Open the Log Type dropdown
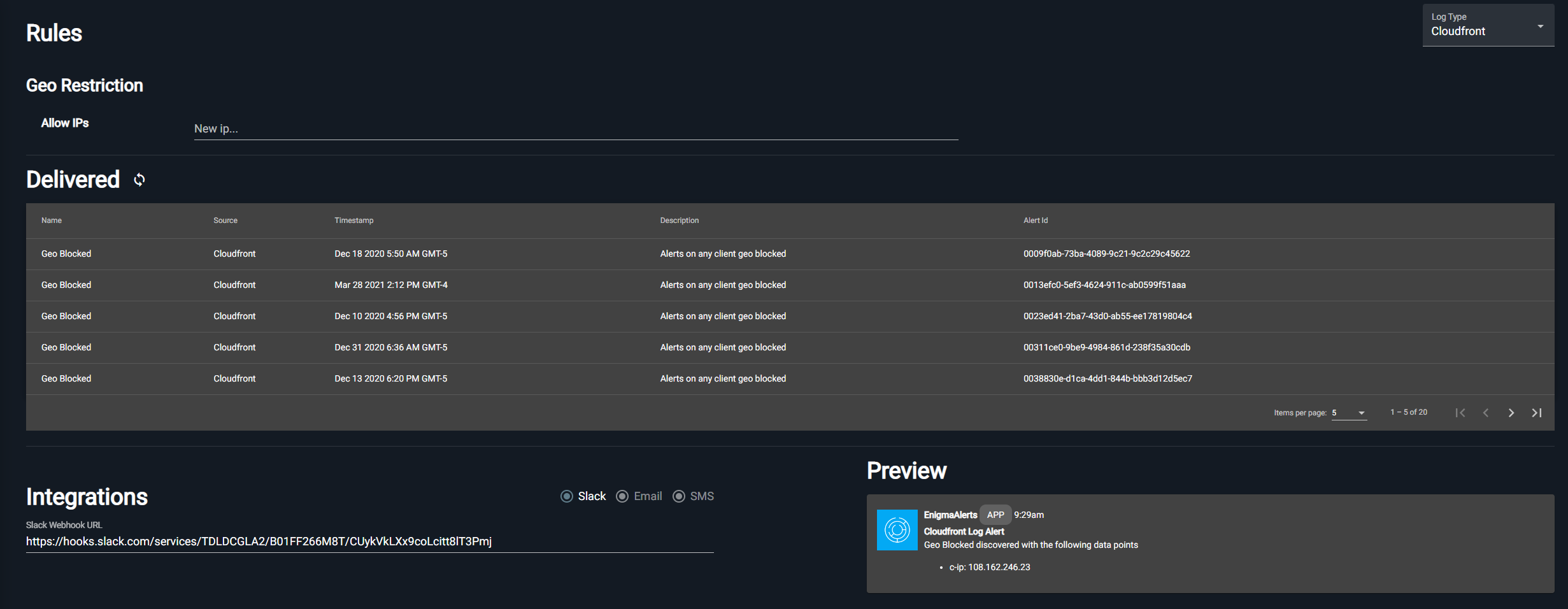 1488,25
